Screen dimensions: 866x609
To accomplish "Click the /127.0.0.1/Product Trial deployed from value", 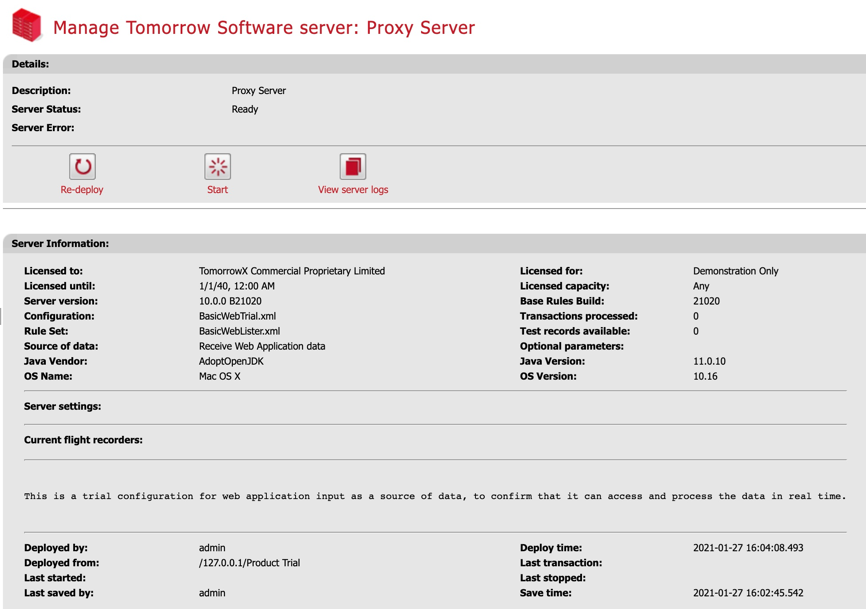I will 249,563.
